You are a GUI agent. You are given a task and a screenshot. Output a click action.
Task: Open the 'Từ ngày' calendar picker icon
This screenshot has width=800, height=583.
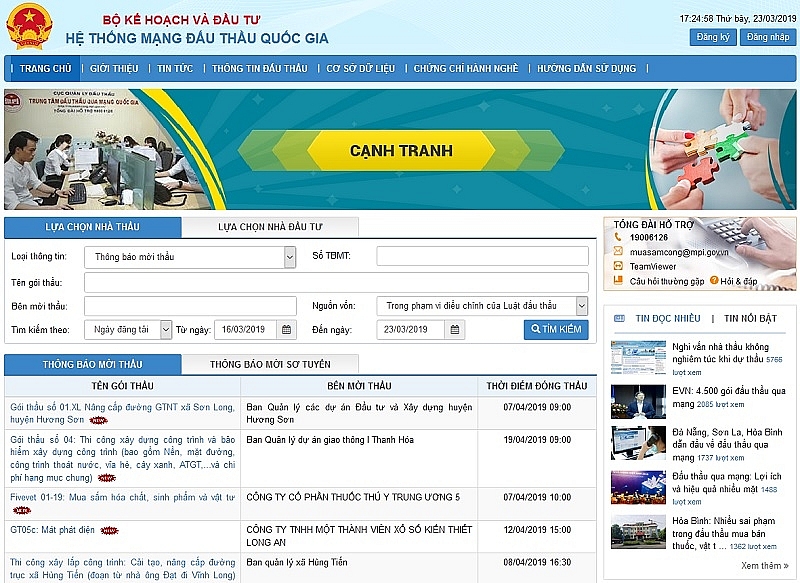coord(287,329)
